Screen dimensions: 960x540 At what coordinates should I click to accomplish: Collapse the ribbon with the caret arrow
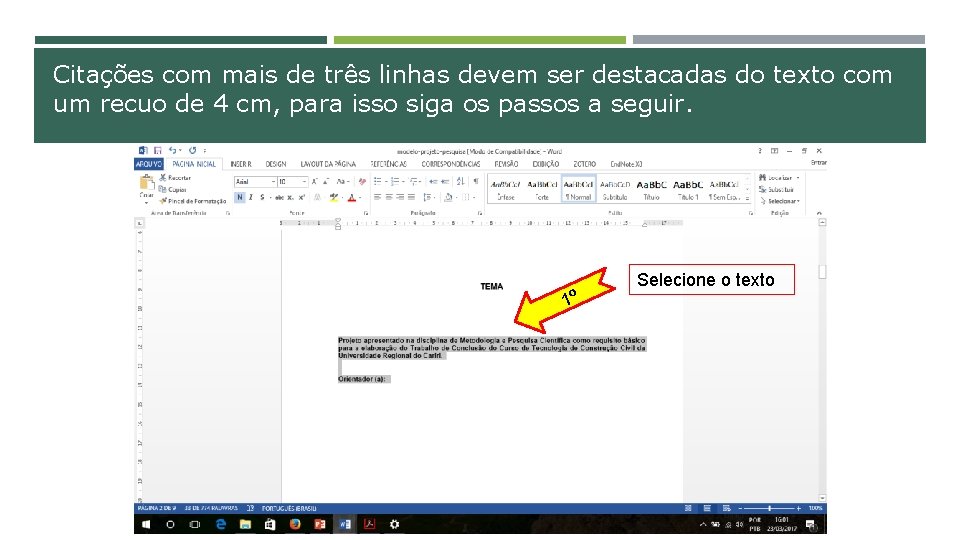[x=819, y=213]
